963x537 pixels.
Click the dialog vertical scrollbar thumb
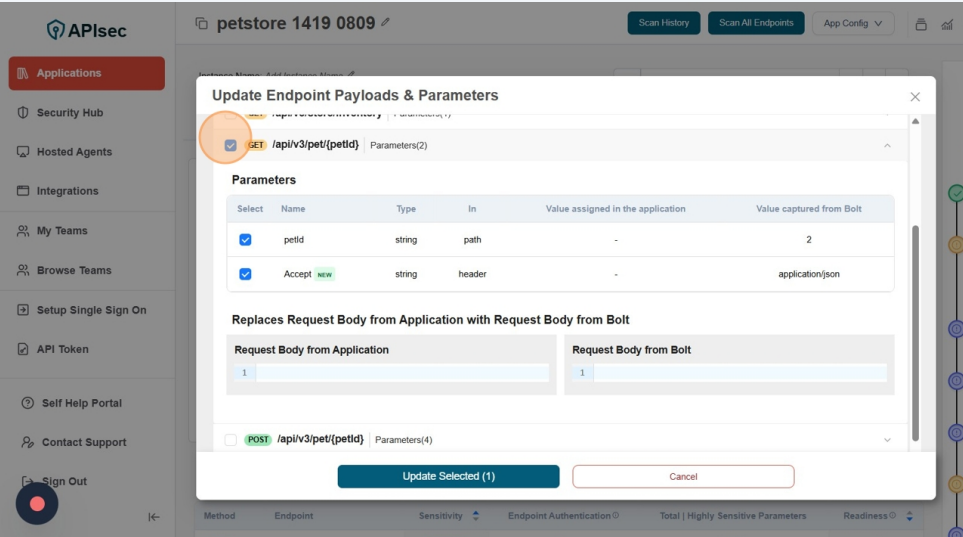pos(915,333)
